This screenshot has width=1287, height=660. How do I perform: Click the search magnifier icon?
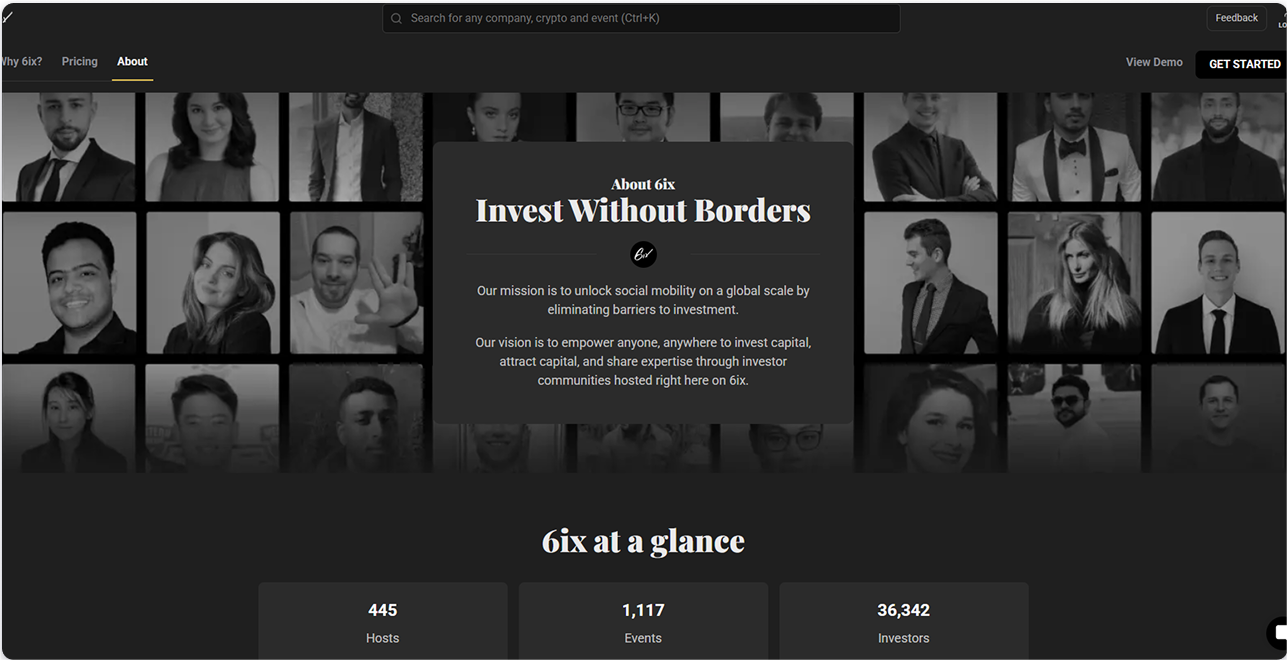397,18
